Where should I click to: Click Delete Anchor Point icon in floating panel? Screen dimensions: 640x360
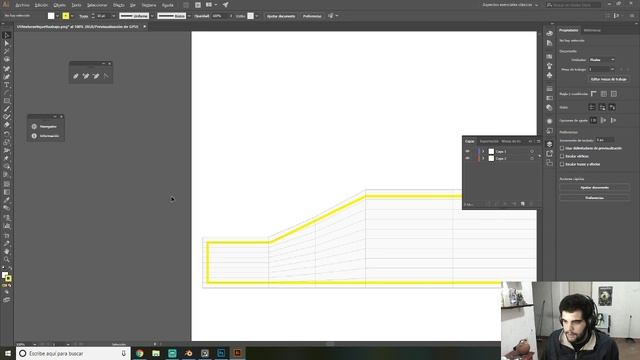tap(96, 76)
